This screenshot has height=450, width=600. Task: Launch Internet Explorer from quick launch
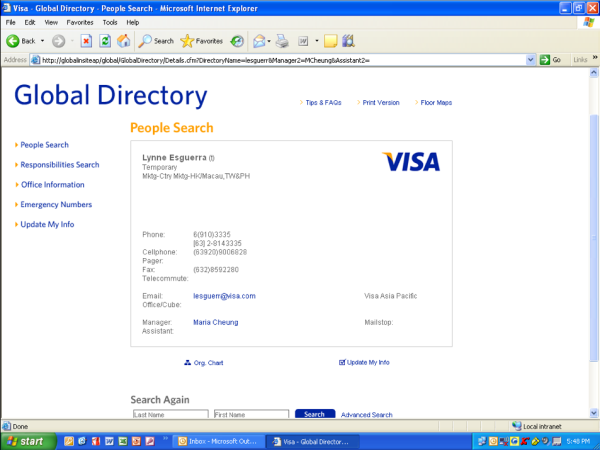pyautogui.click(x=82, y=441)
